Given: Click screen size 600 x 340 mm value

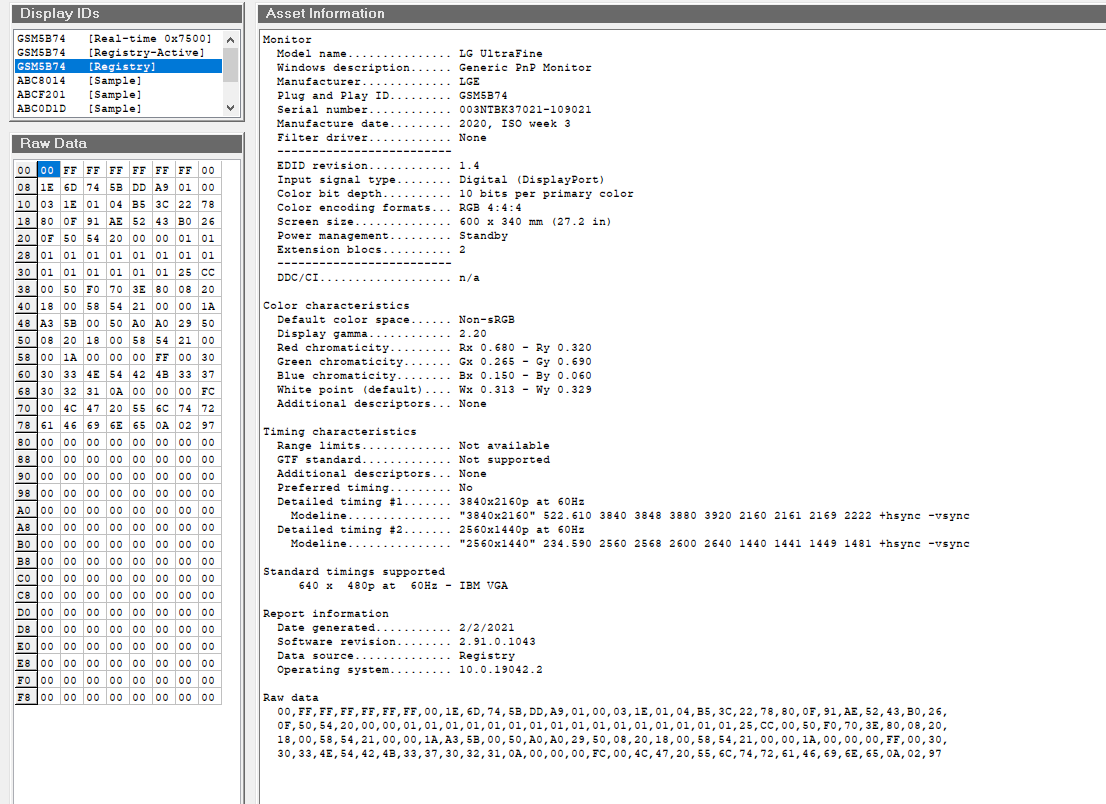Looking at the screenshot, I should pyautogui.click(x=535, y=222).
